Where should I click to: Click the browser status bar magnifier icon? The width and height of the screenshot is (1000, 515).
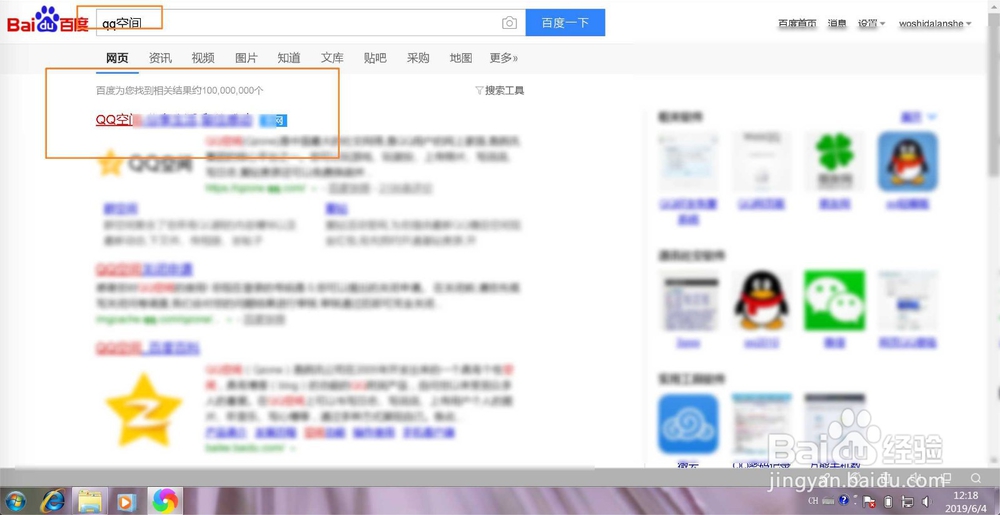(x=976, y=478)
